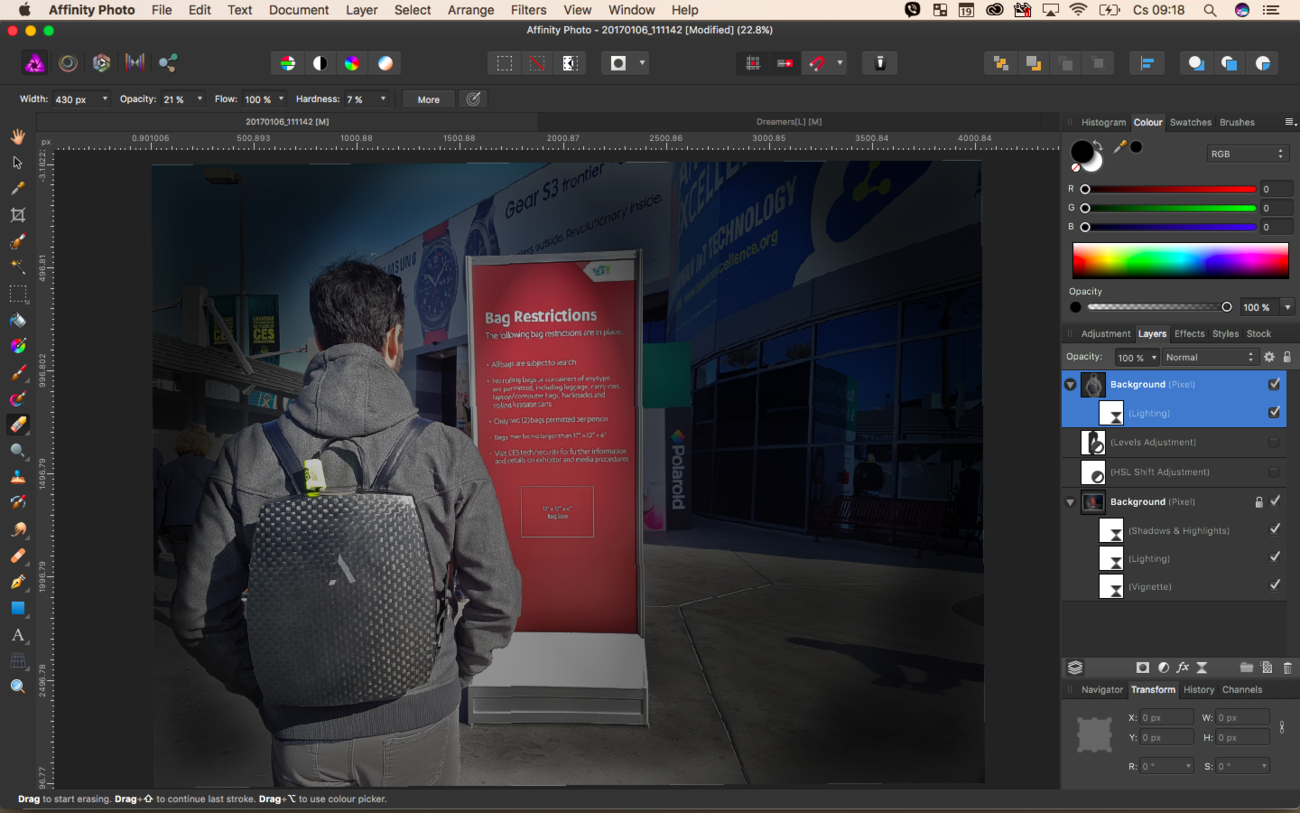The image size is (1300, 813).
Task: Switch to the Develop Persona icon
Action: 101,63
